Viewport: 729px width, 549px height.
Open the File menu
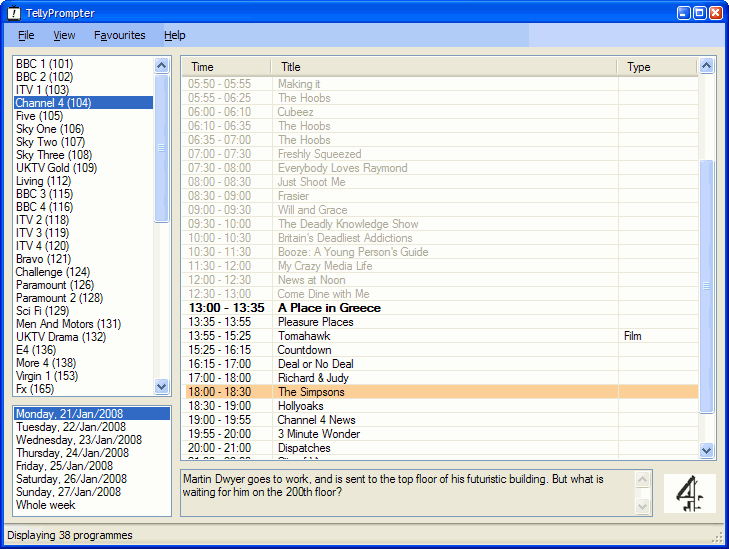click(x=26, y=35)
